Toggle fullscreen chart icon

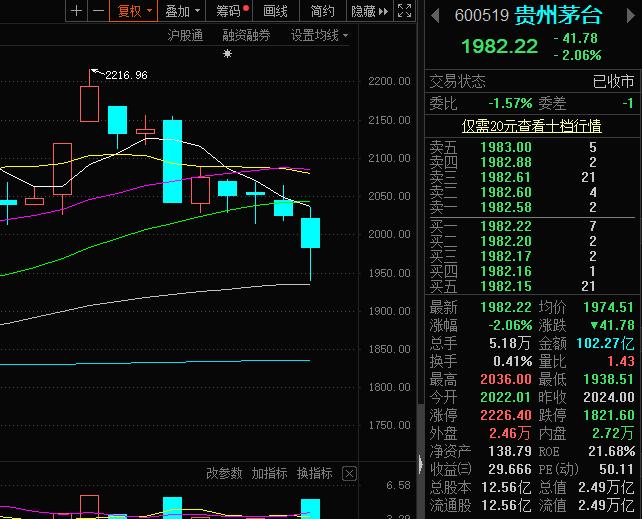tap(405, 11)
